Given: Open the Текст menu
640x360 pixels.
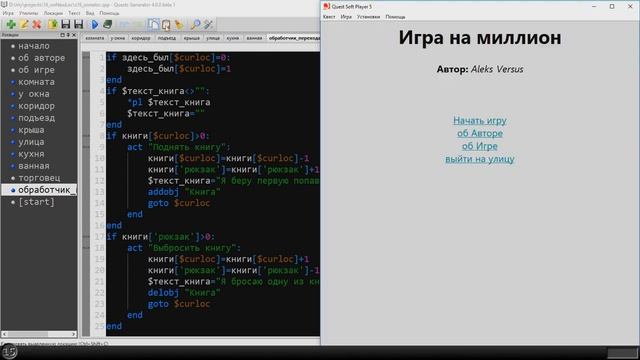Looking at the screenshot, I should (x=74, y=13).
